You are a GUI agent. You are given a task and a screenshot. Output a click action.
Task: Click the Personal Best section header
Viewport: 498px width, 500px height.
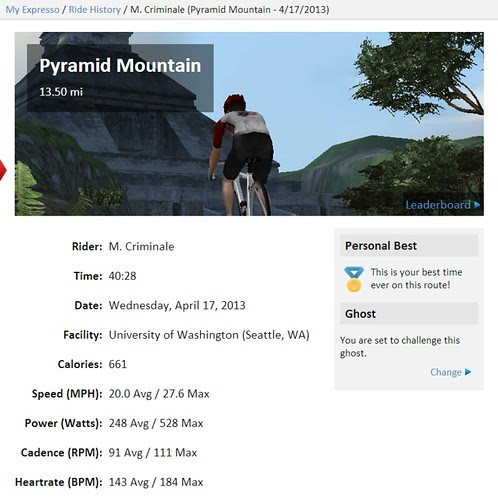tap(409, 245)
